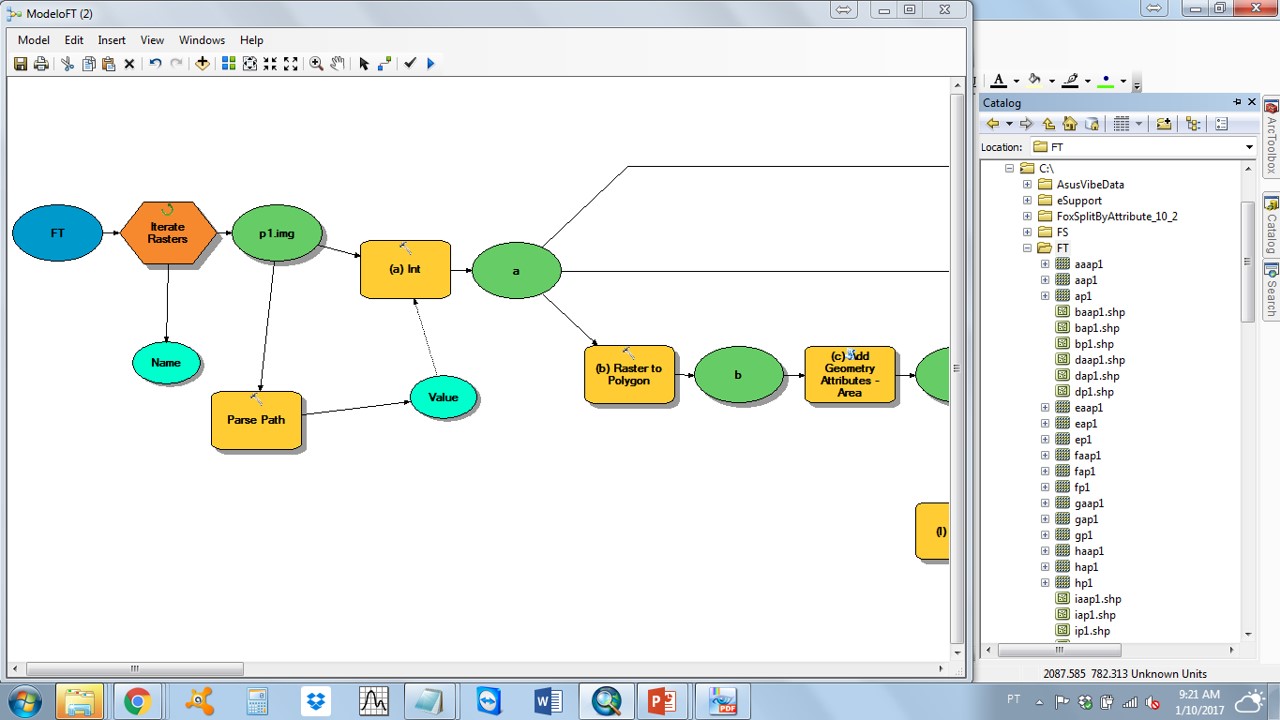Open Connect to Folder in Catalog toolbar

coord(1163,123)
